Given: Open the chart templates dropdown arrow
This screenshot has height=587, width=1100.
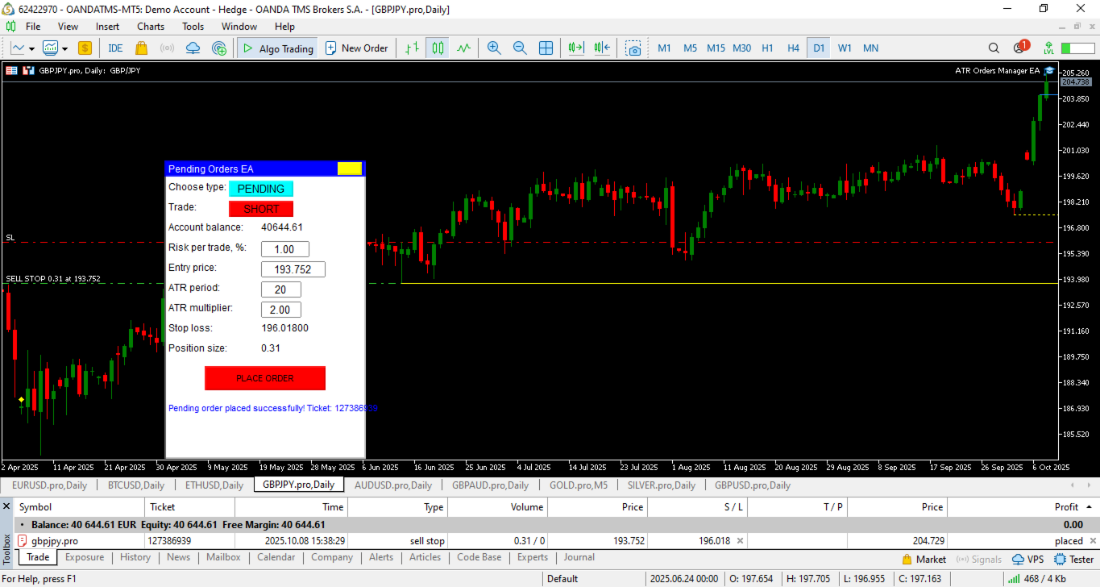Looking at the screenshot, I should [x=66, y=48].
